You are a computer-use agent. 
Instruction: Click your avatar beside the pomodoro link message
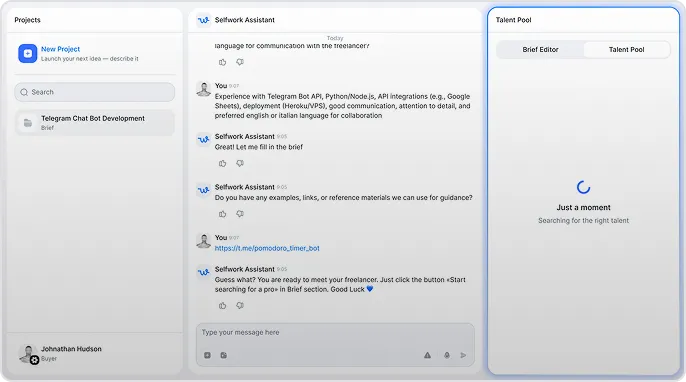(203, 241)
